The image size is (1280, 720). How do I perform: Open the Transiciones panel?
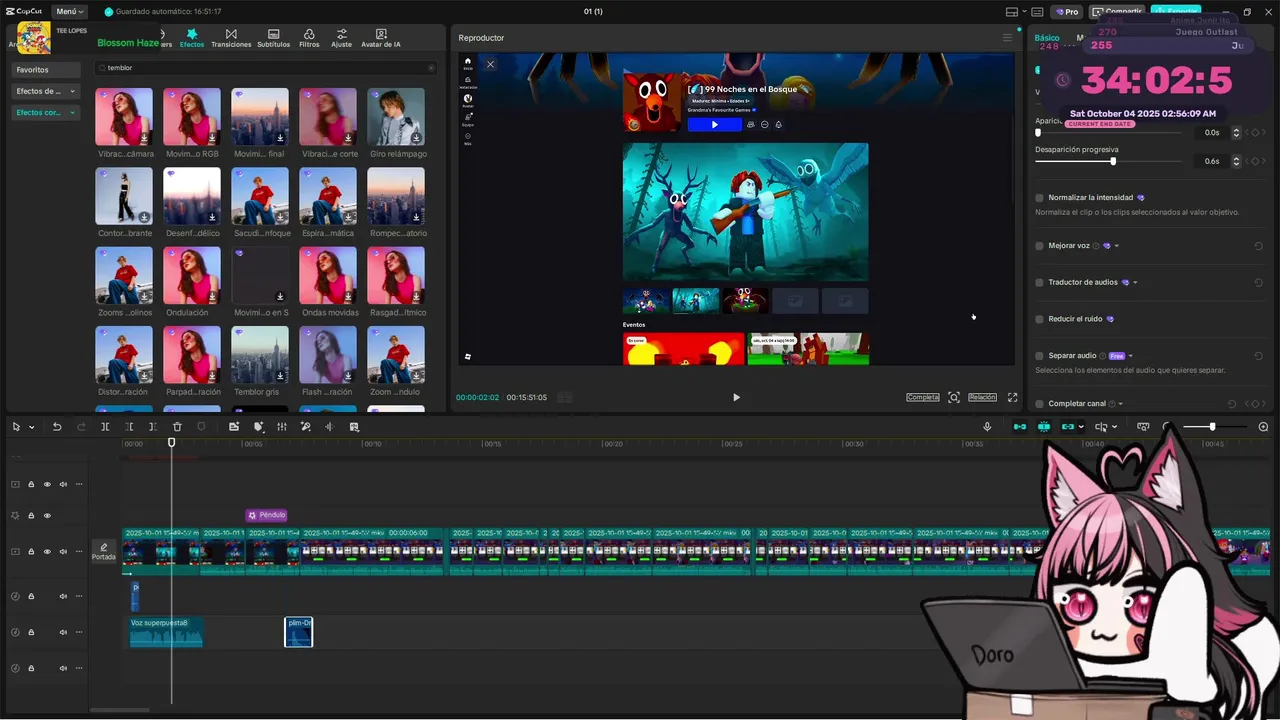point(231,38)
